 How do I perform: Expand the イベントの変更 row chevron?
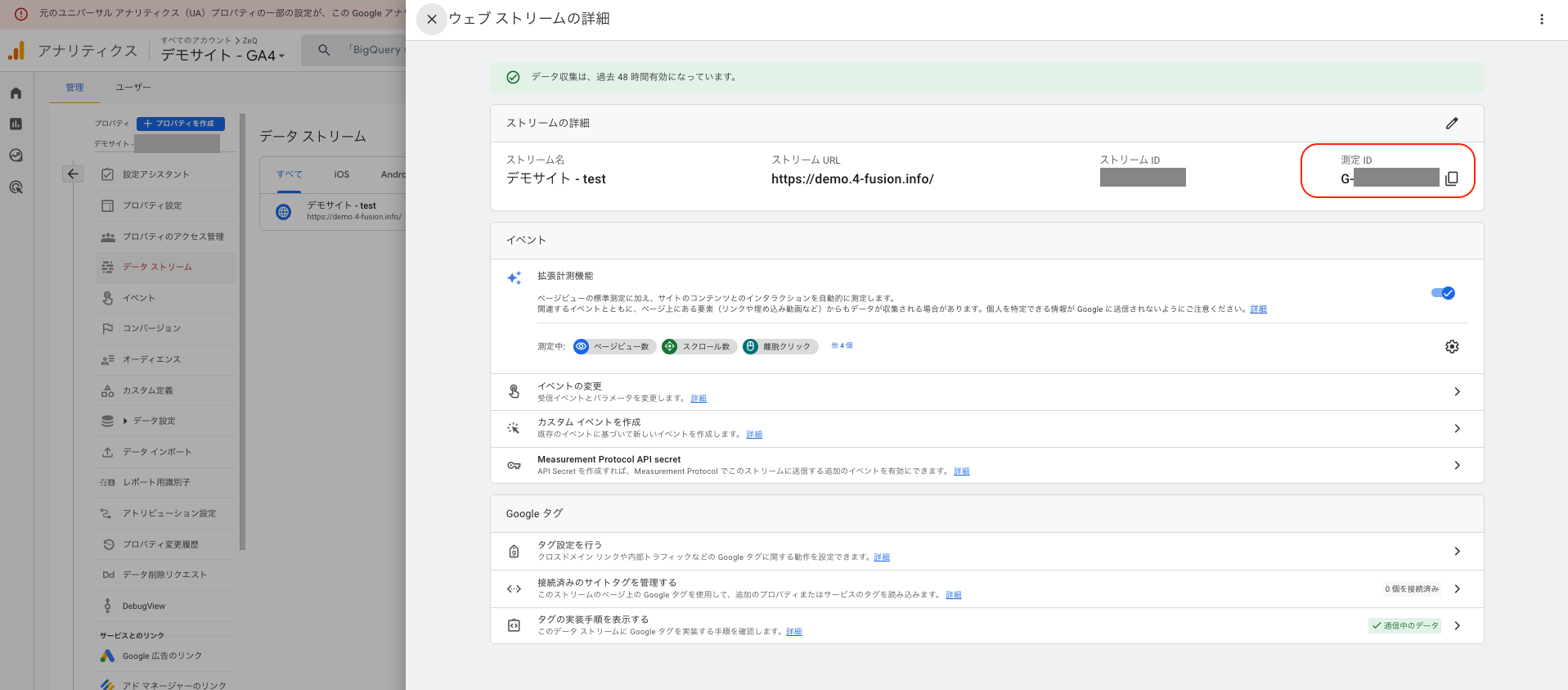[1457, 391]
